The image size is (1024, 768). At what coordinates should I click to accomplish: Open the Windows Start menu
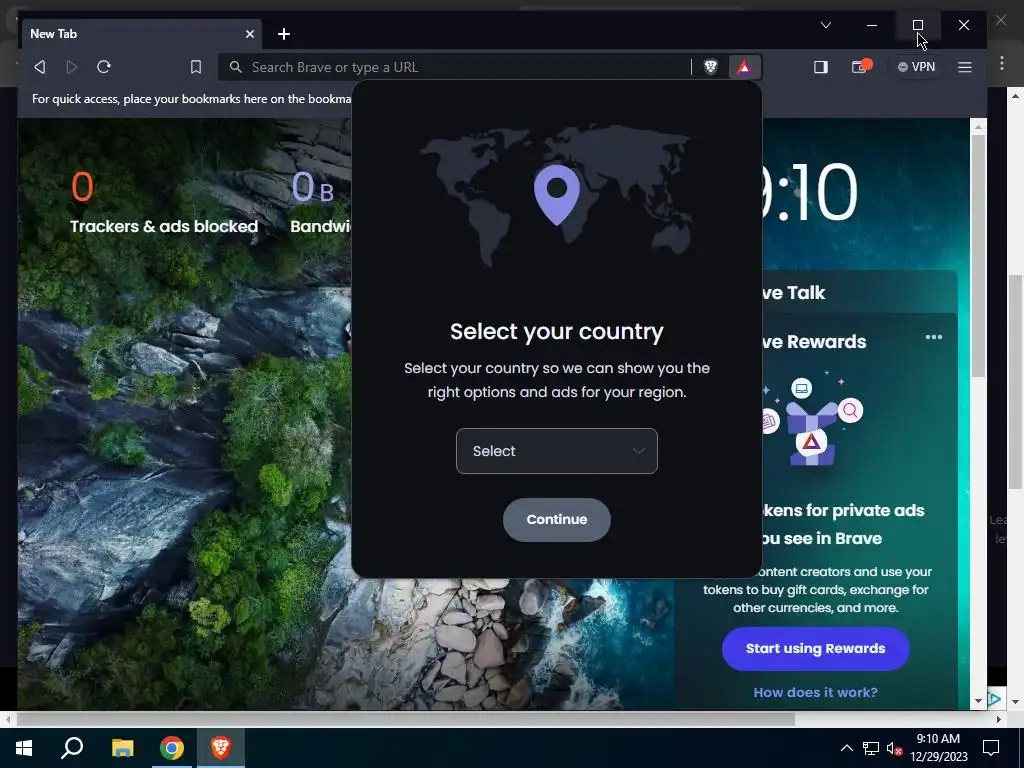[24, 748]
